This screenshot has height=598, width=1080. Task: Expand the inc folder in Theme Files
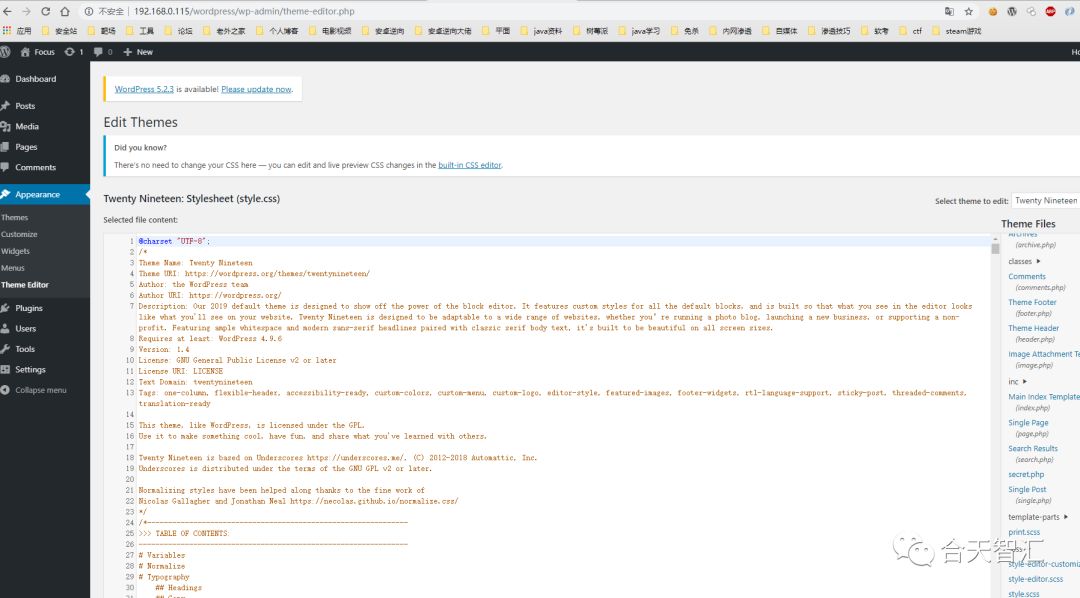tap(1017, 381)
